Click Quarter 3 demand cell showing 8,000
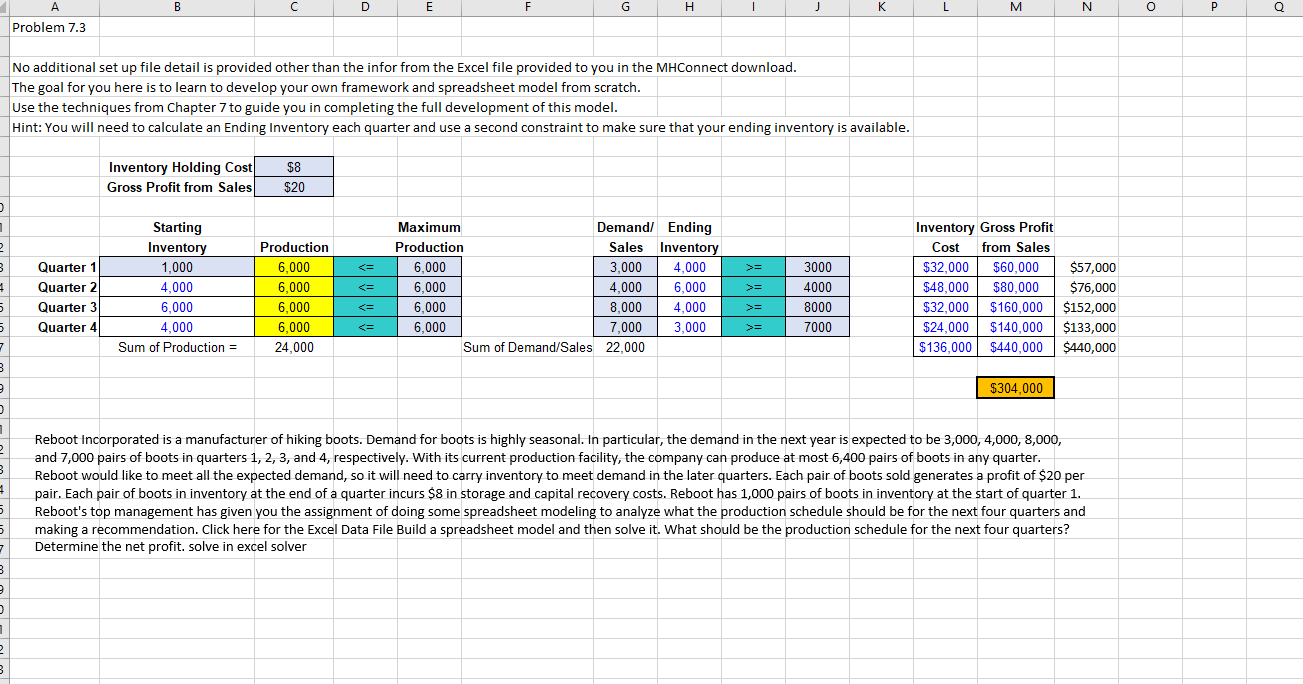1303x684 pixels. pyautogui.click(x=625, y=307)
